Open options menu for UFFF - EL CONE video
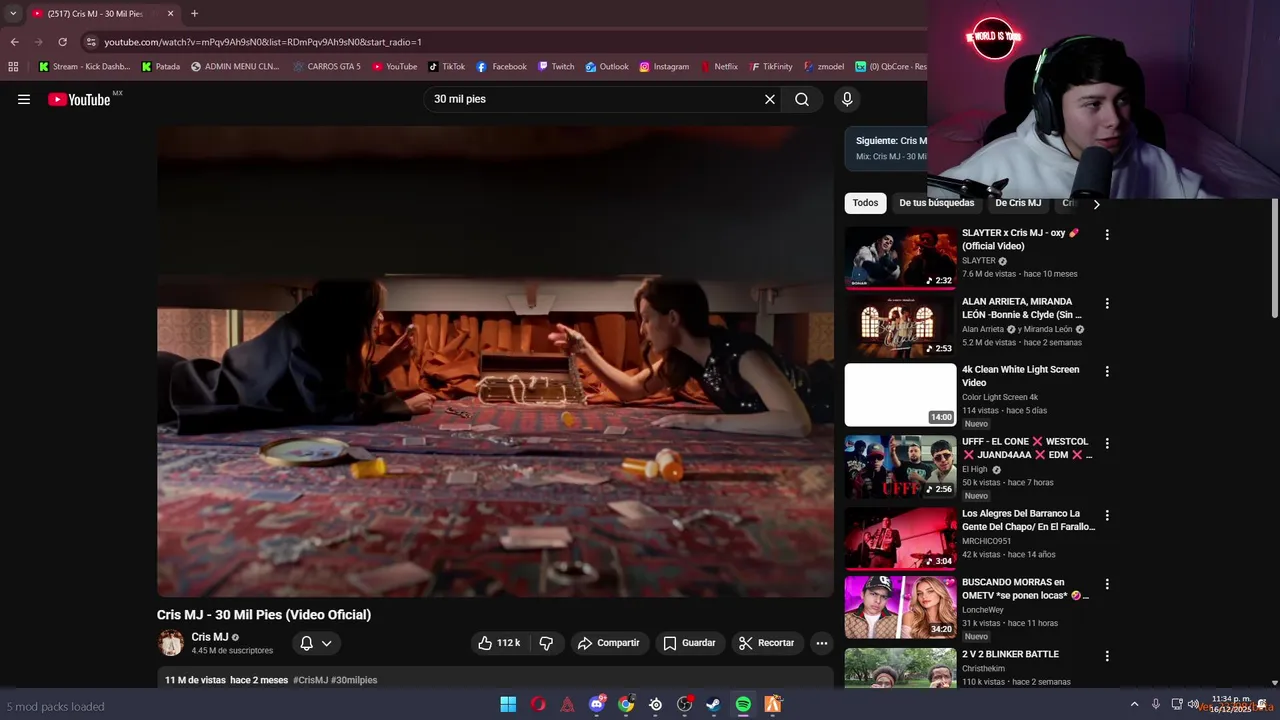 click(x=1106, y=443)
